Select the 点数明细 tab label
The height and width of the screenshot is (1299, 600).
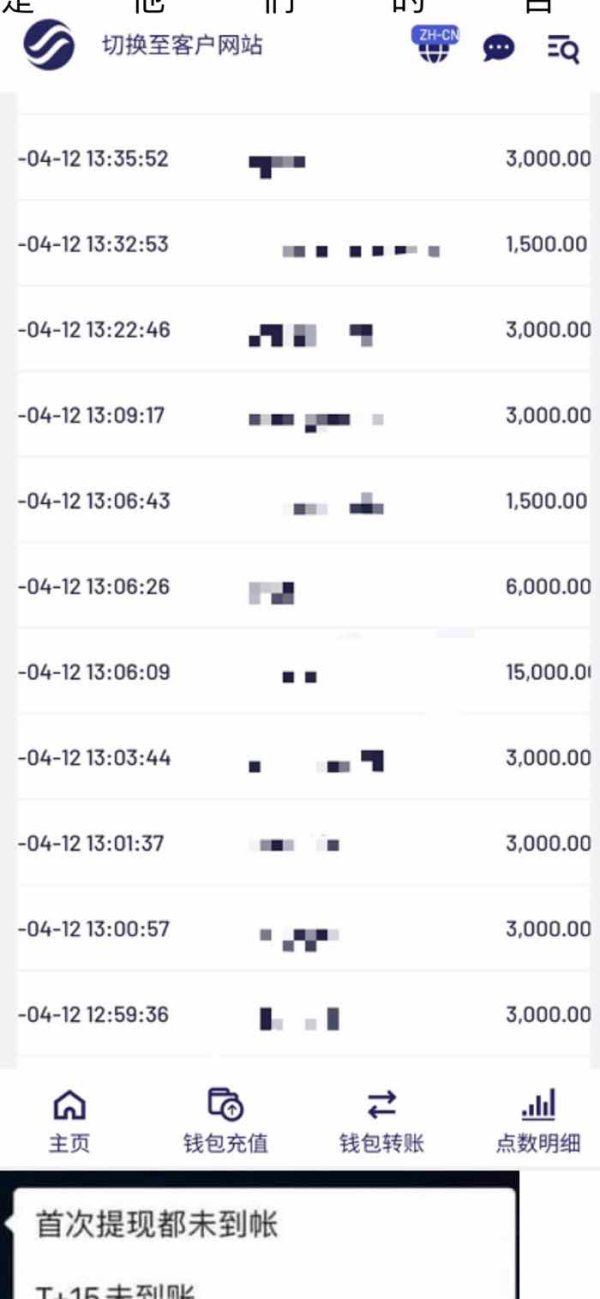[538, 1142]
